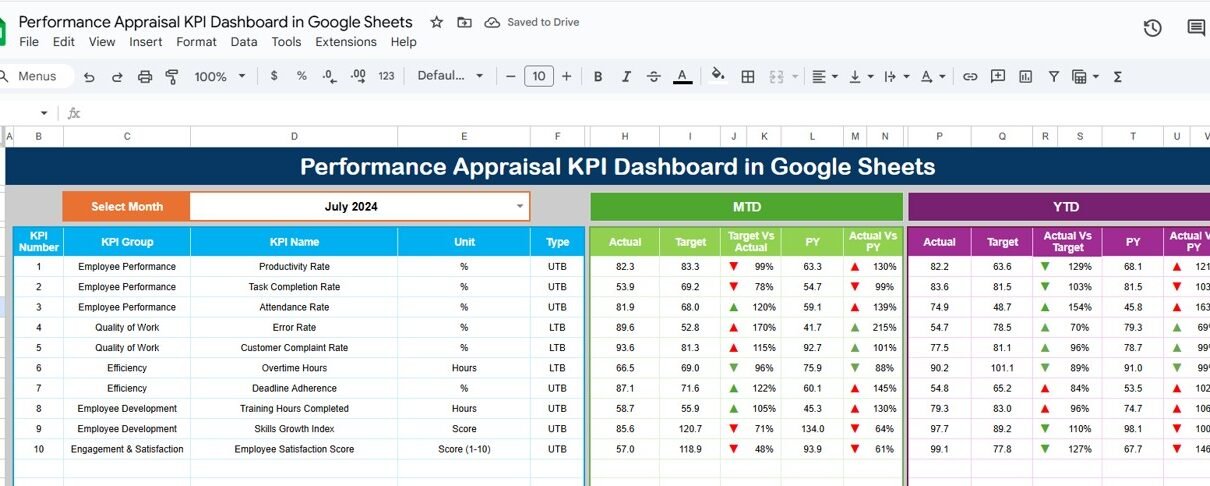
Task: Expand the zoom level 100% dropdown
Action: coord(218,77)
